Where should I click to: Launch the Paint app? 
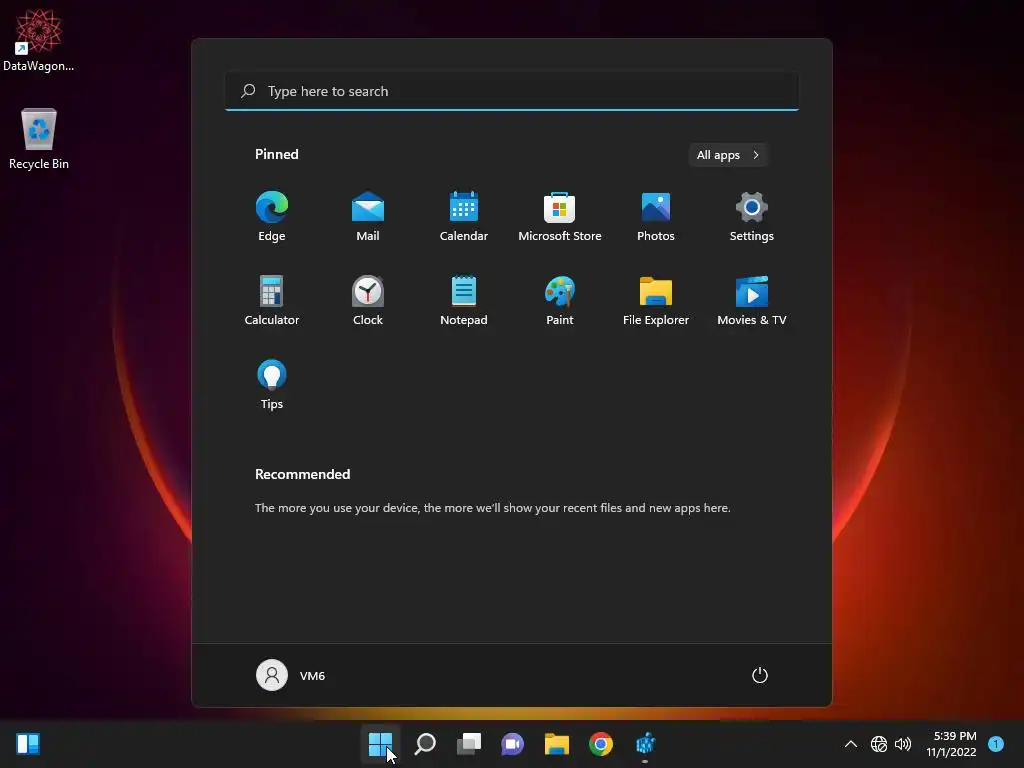pyautogui.click(x=560, y=300)
